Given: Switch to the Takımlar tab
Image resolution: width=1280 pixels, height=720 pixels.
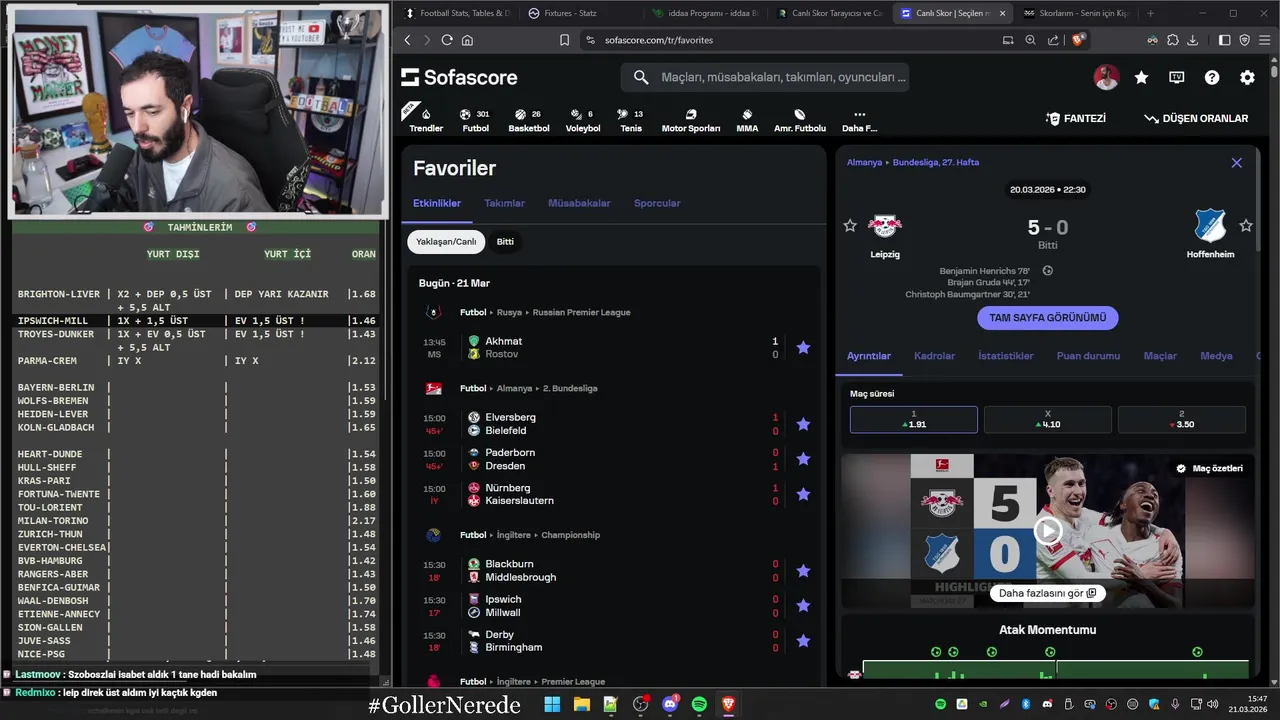Looking at the screenshot, I should point(504,203).
